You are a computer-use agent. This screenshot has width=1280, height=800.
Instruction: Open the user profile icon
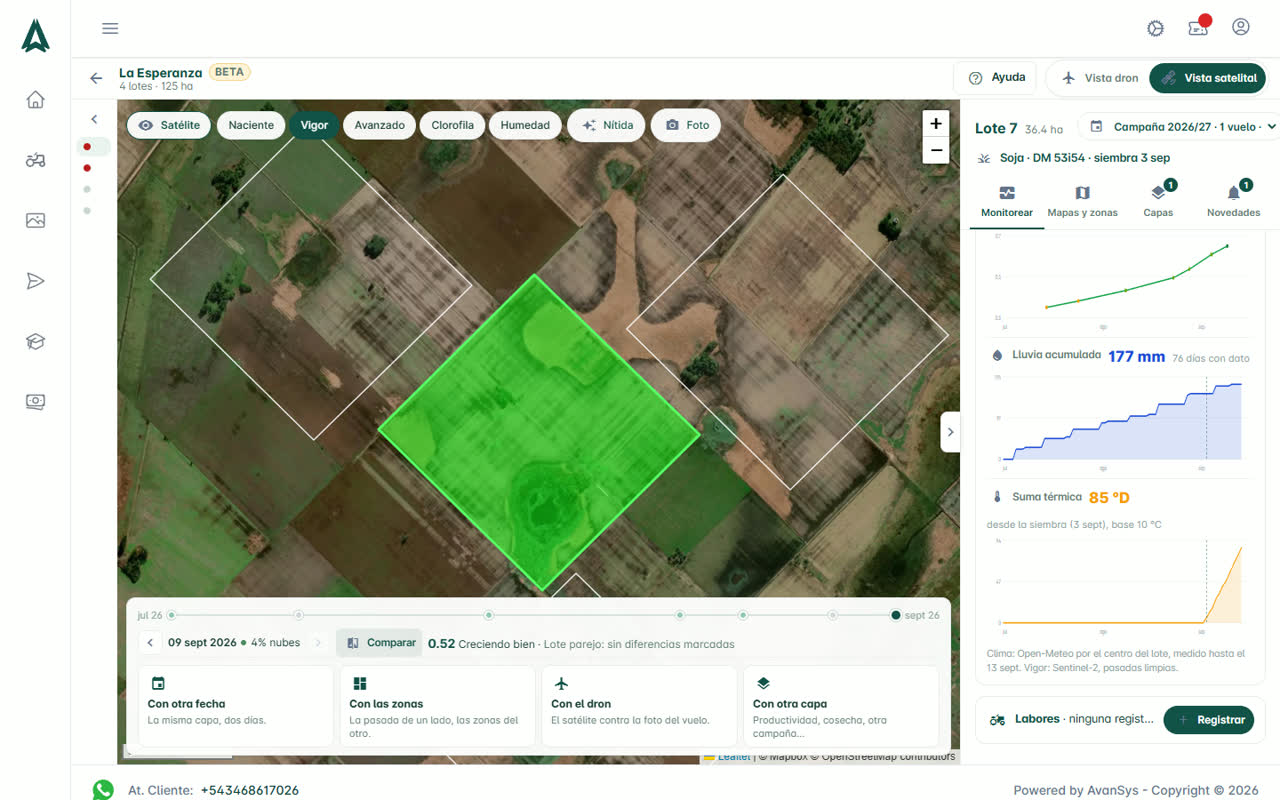point(1241,27)
